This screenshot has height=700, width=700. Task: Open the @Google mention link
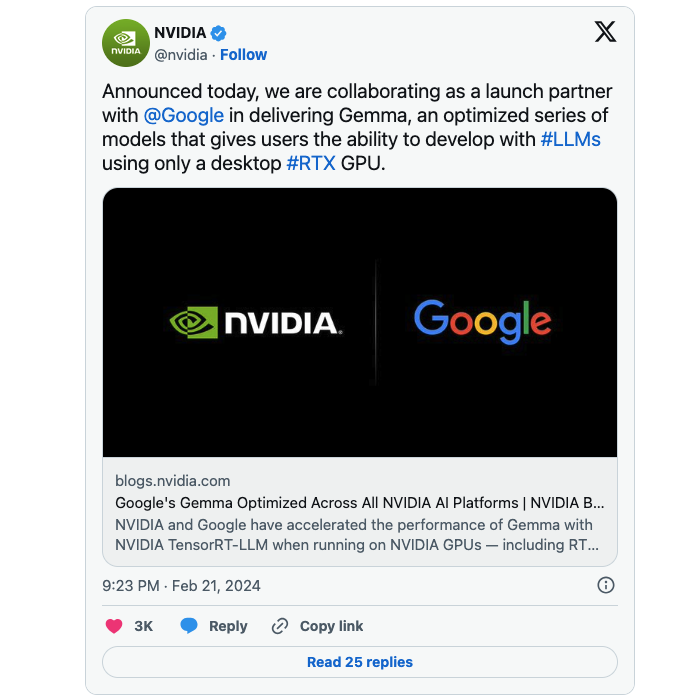(183, 115)
